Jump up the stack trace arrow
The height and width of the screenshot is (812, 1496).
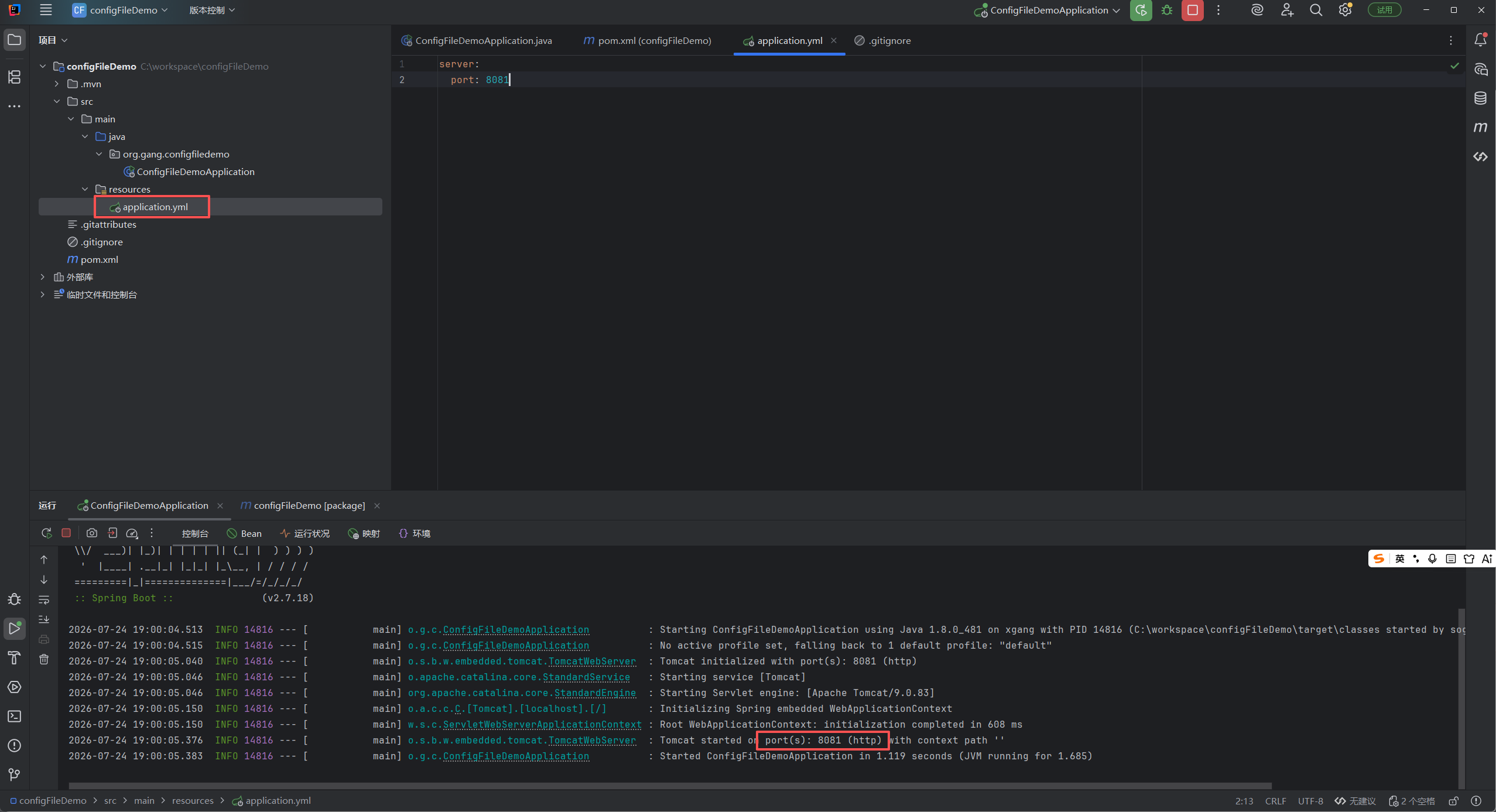click(x=44, y=560)
